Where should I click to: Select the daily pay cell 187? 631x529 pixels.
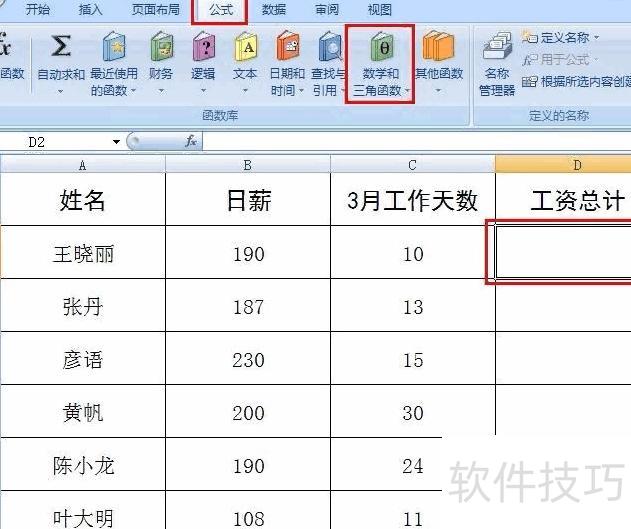click(x=247, y=306)
